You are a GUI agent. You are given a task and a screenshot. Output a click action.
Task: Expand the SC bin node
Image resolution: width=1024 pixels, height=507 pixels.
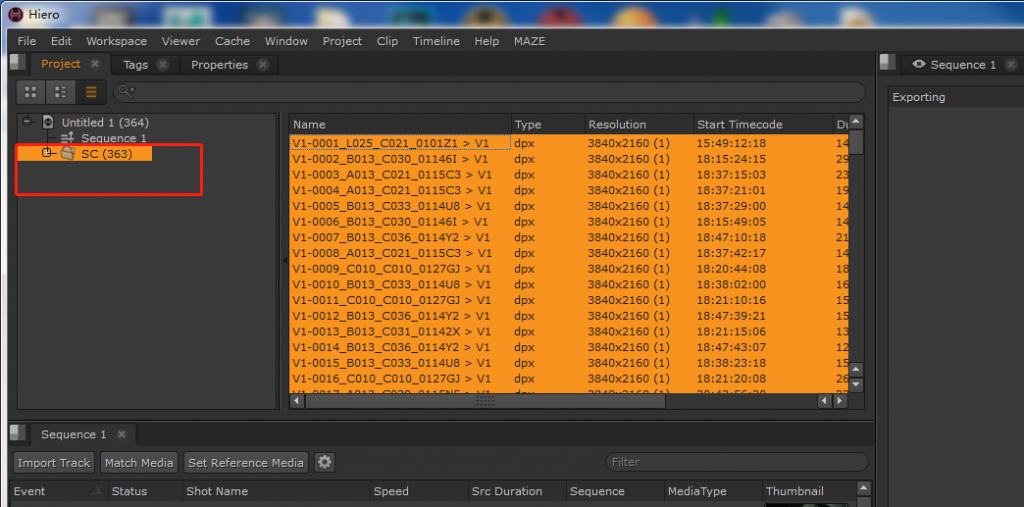(46, 153)
